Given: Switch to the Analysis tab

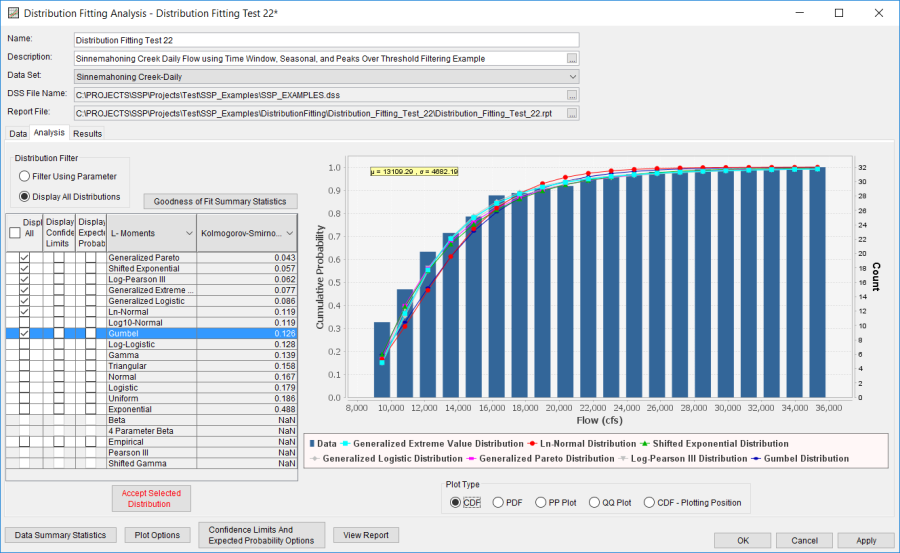Looking at the screenshot, I should (49, 133).
